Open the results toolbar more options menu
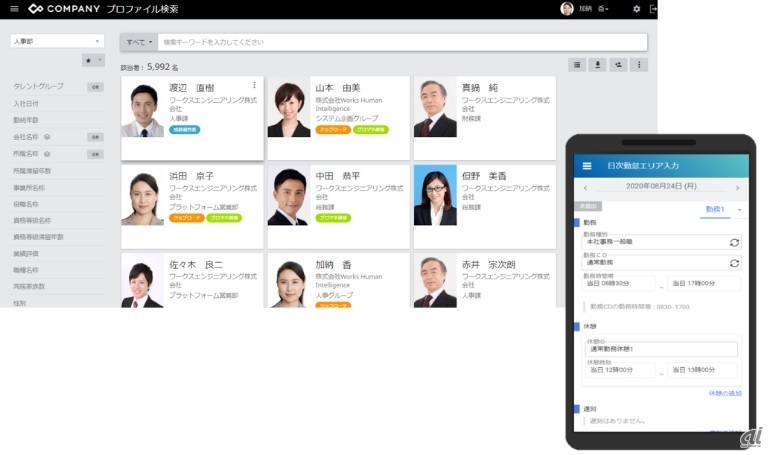 [639, 65]
